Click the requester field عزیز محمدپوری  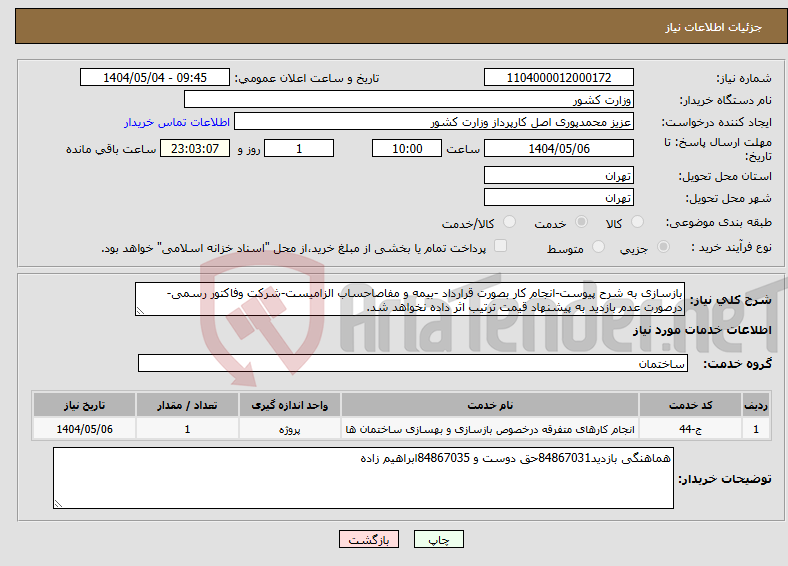pyautogui.click(x=434, y=122)
